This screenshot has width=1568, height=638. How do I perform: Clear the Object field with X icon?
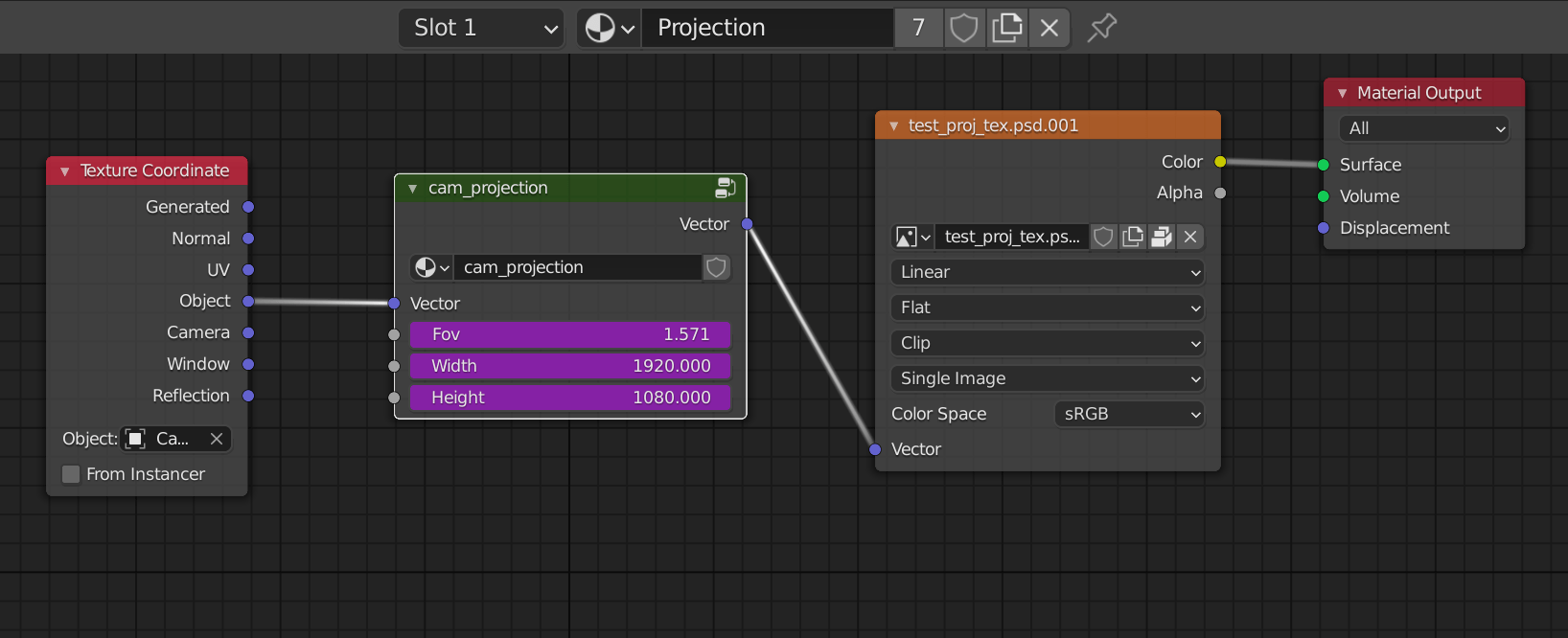(217, 439)
